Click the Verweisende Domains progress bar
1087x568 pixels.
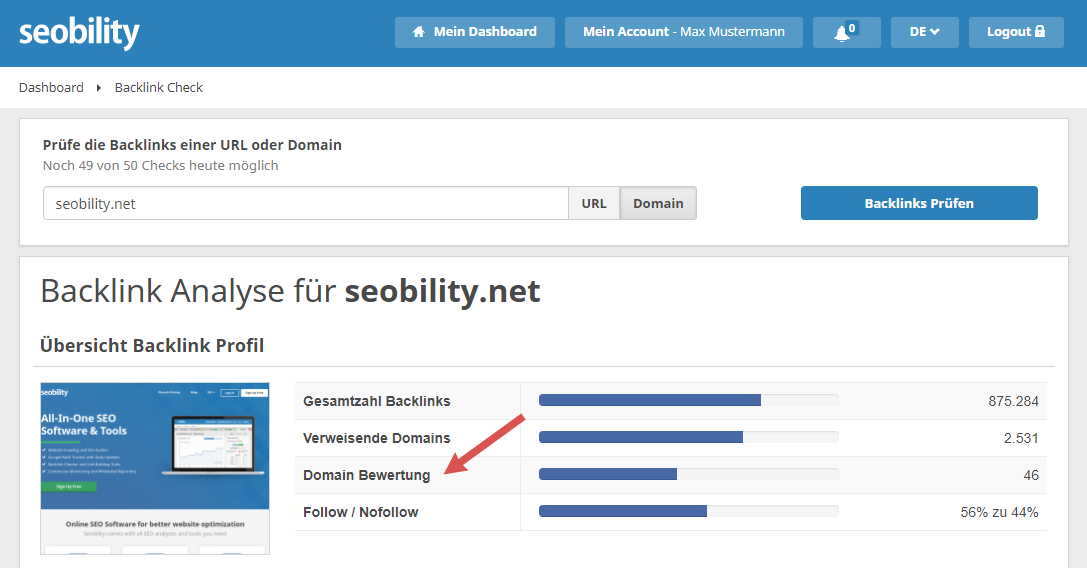click(x=688, y=437)
